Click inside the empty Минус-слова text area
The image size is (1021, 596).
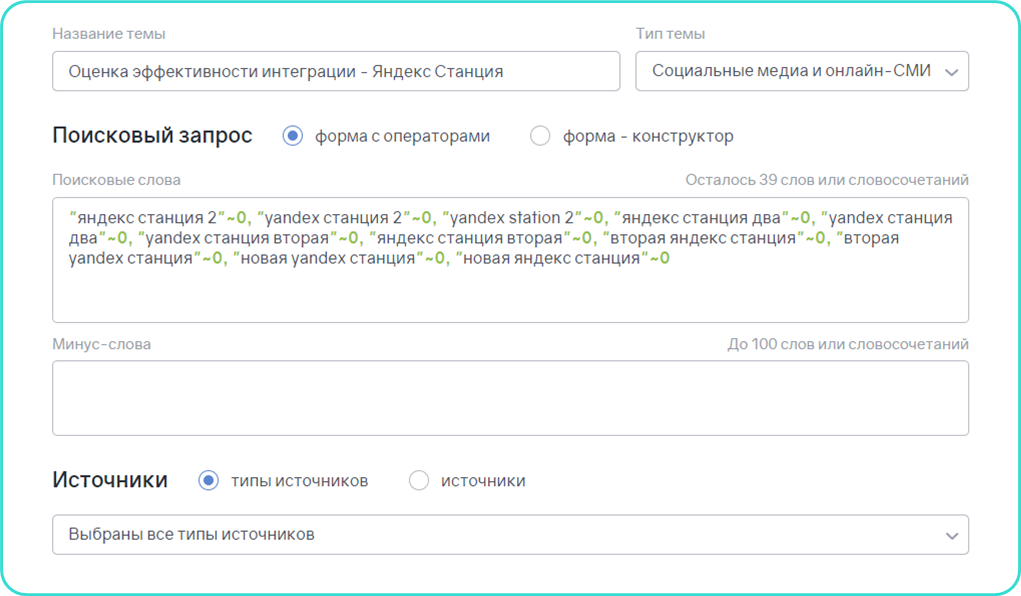tap(510, 398)
